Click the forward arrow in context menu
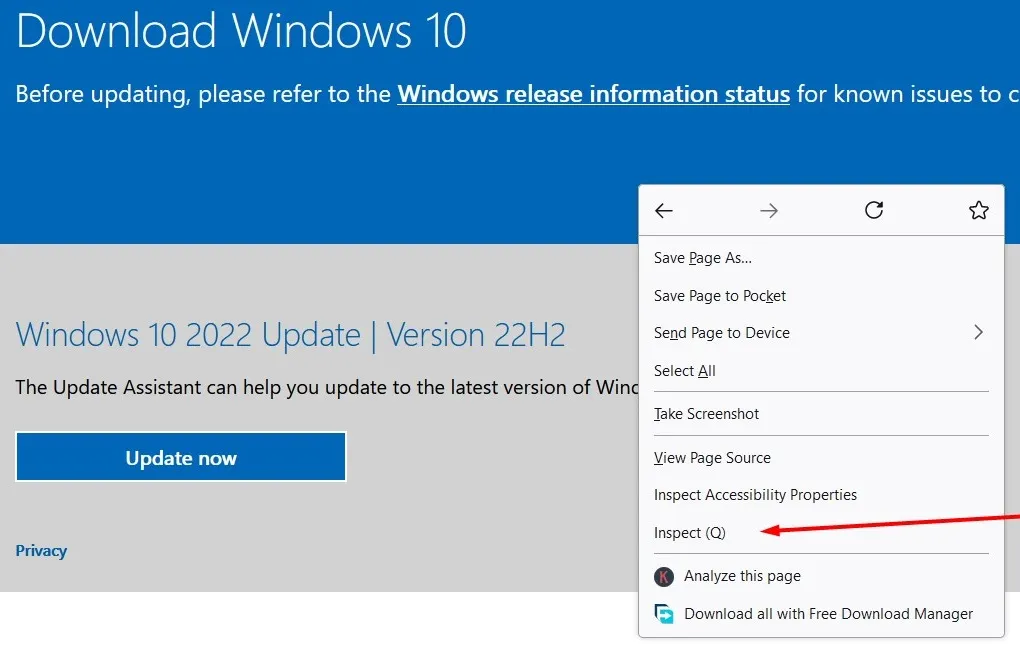The width and height of the screenshot is (1020, 650). [x=769, y=211]
